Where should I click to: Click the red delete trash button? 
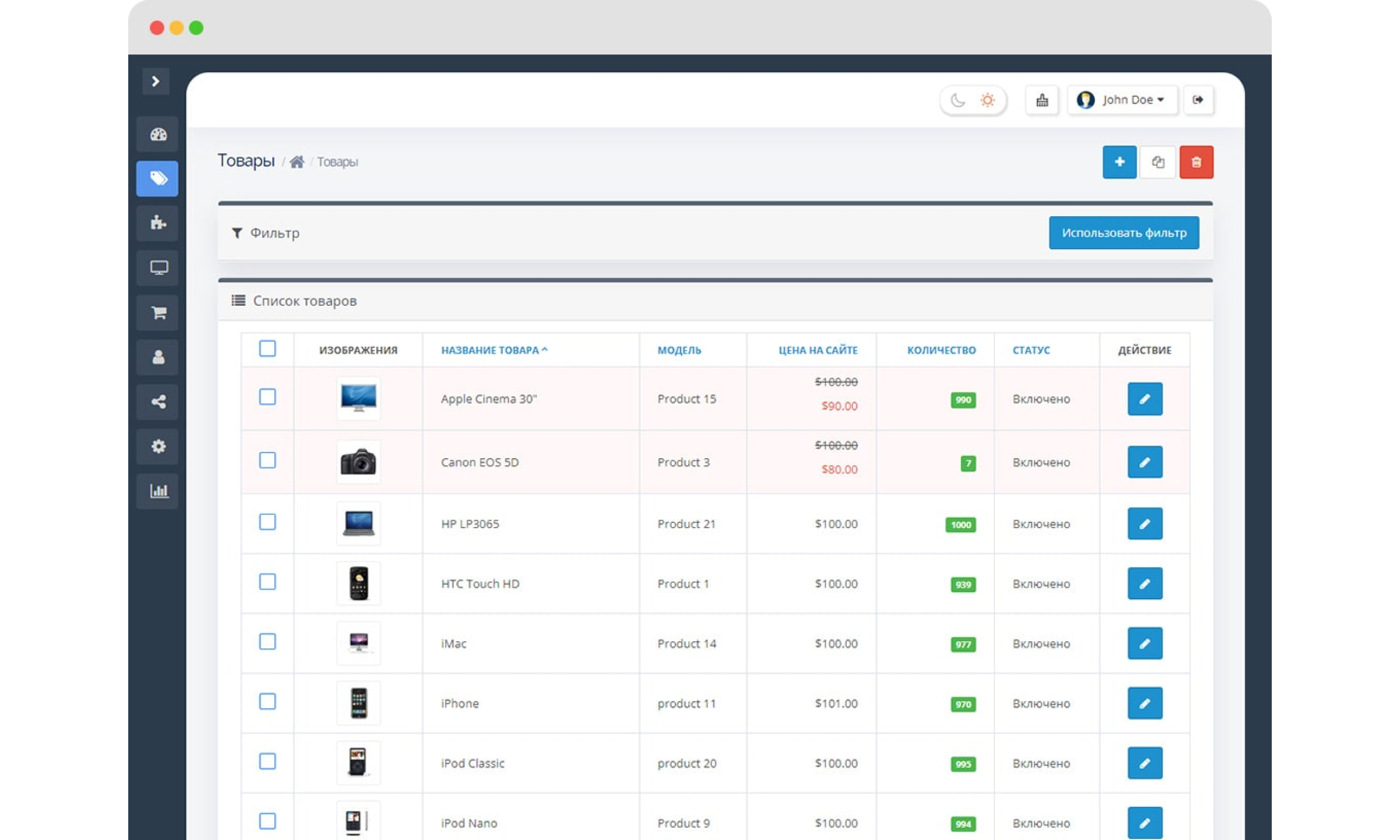click(x=1196, y=162)
